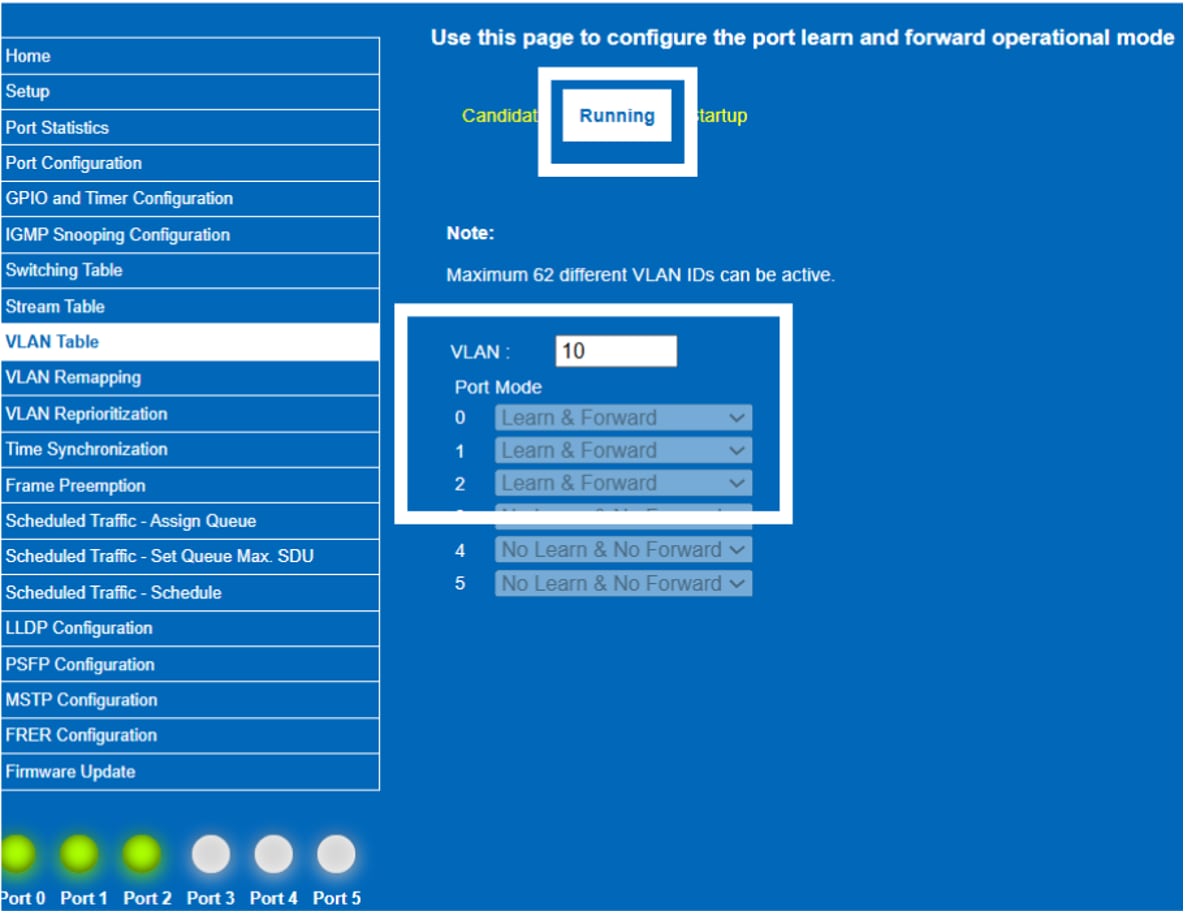This screenshot has width=1185, height=913.
Task: Click the gray Port 3 status indicator
Action: coord(211,854)
